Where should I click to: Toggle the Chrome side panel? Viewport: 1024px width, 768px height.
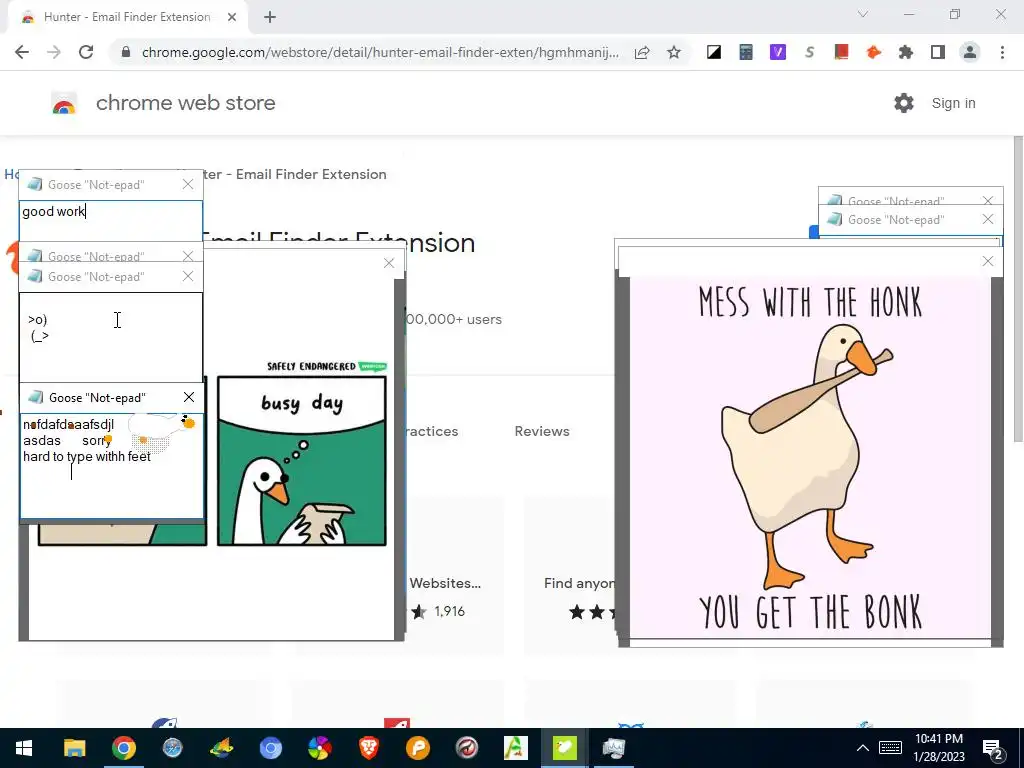click(938, 52)
